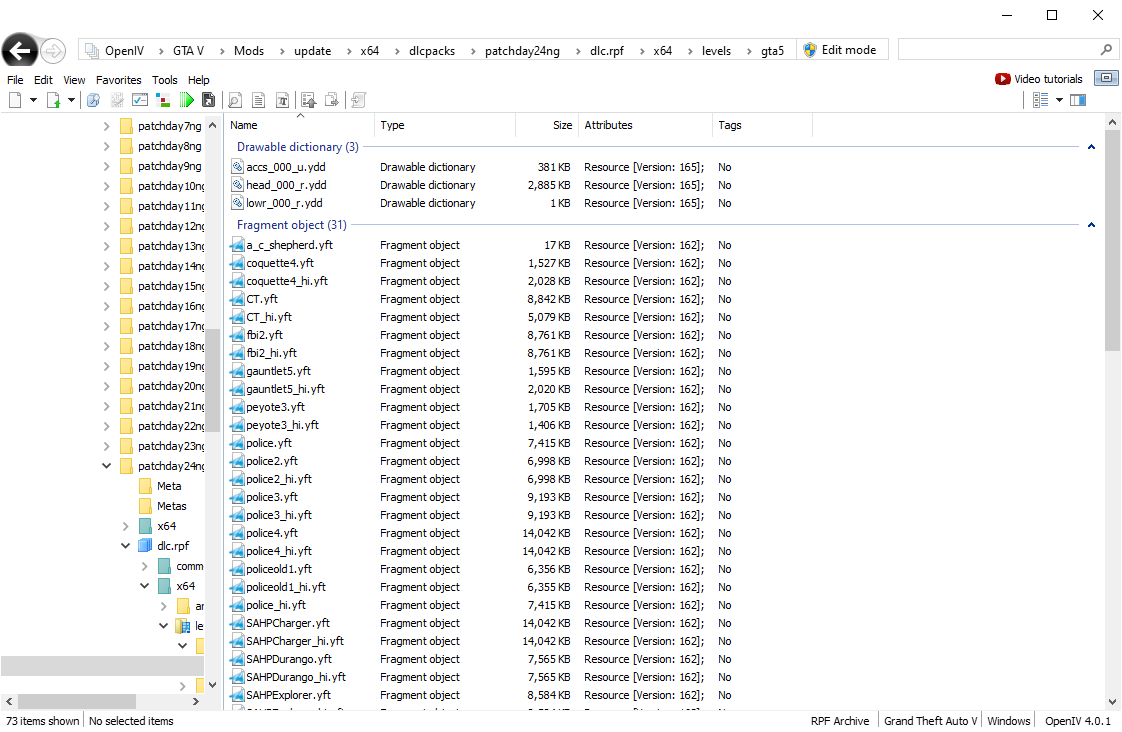Click the dlcpacks breadcrumb path segment
The width and height of the screenshot is (1122, 732).
point(432,50)
